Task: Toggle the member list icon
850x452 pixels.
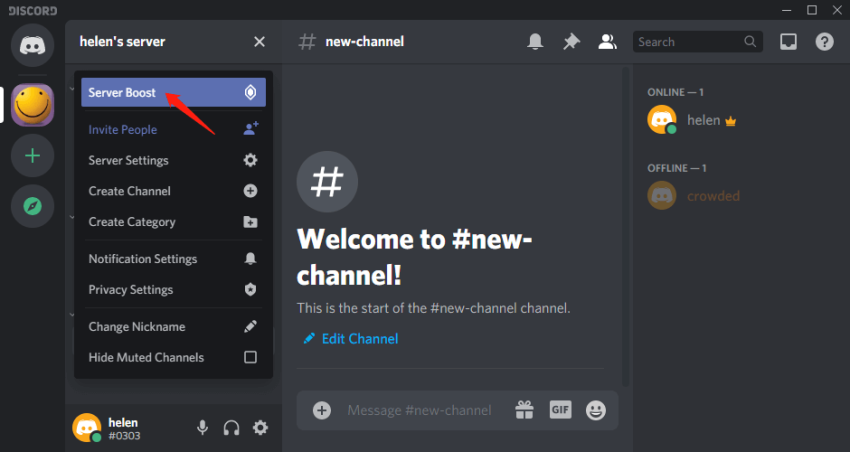Action: click(606, 42)
